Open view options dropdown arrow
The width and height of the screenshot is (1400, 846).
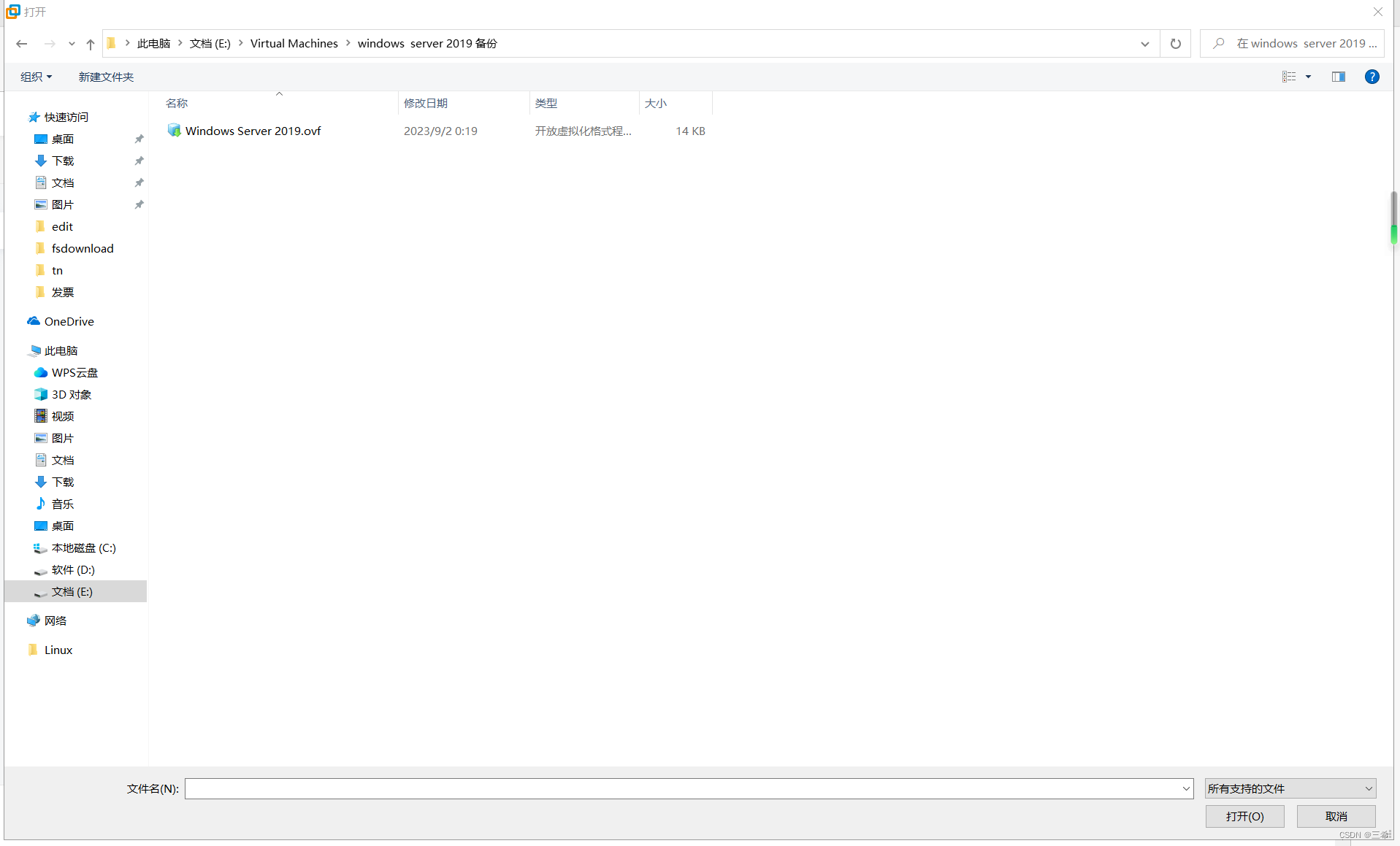[x=1308, y=77]
